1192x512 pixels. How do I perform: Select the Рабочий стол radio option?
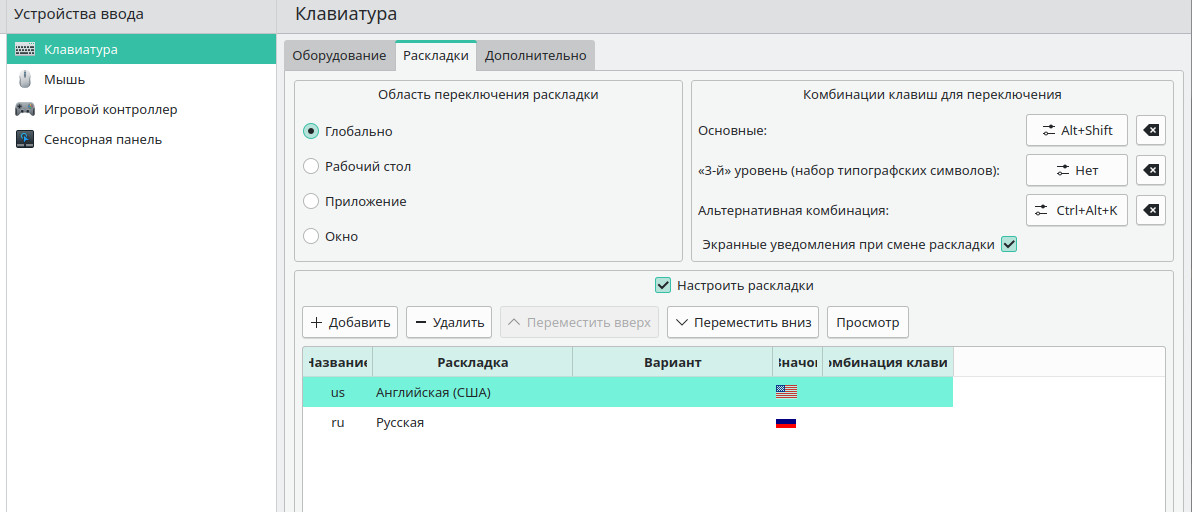[x=311, y=166]
